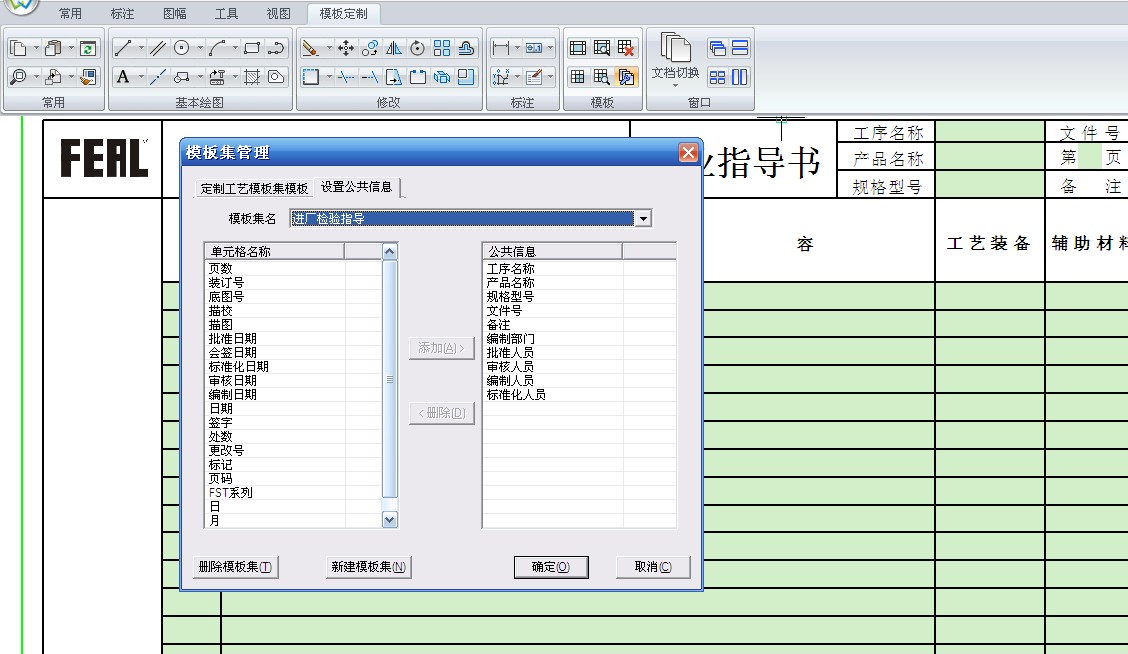The width and height of the screenshot is (1128, 654).
Task: Open the 模板集名 dropdown list
Action: click(643, 218)
